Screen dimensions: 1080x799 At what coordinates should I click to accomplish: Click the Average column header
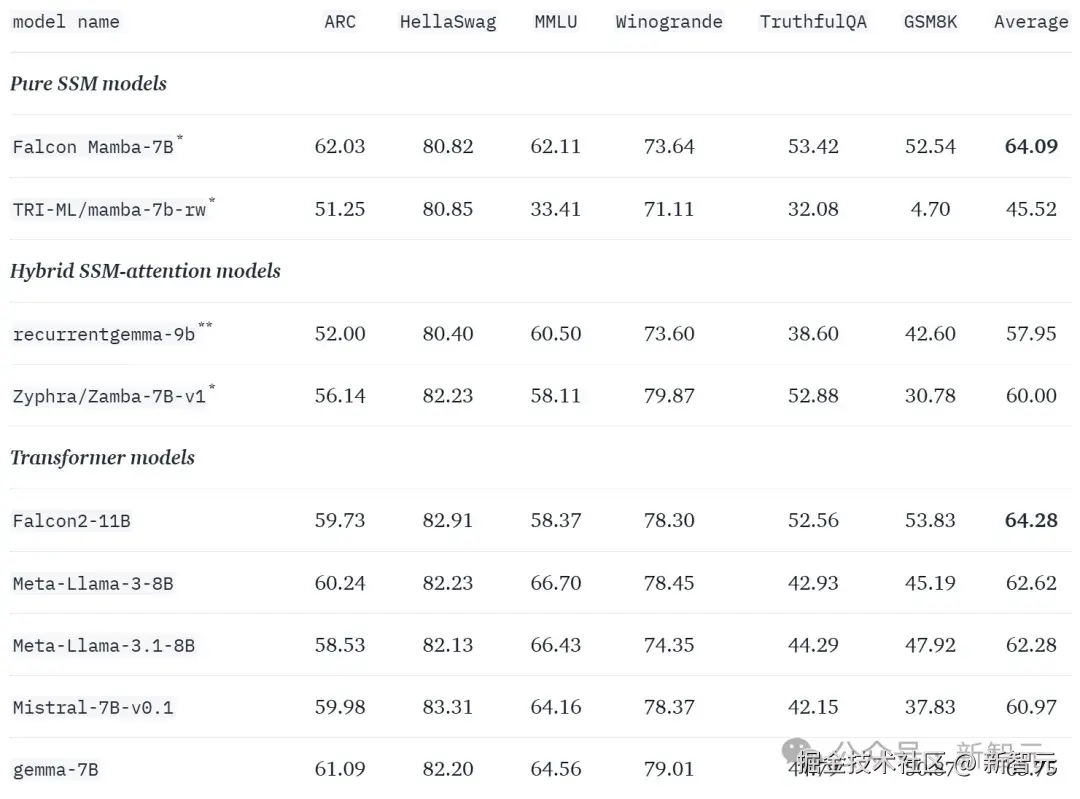[1031, 22]
